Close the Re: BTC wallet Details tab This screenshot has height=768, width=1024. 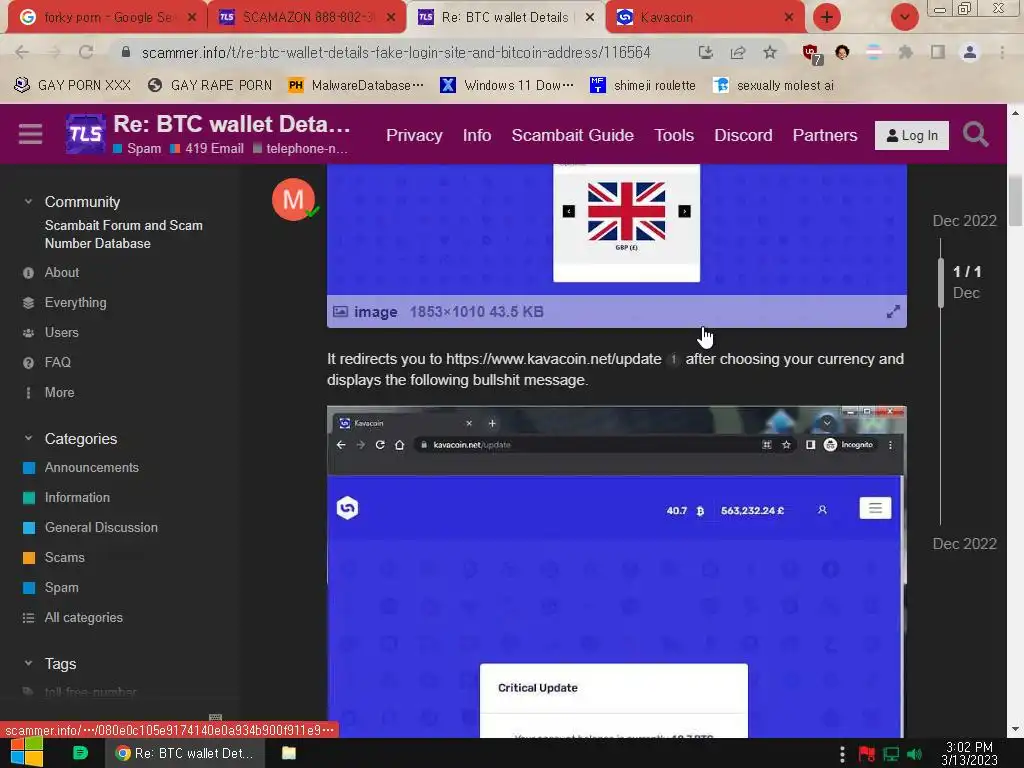590,18
